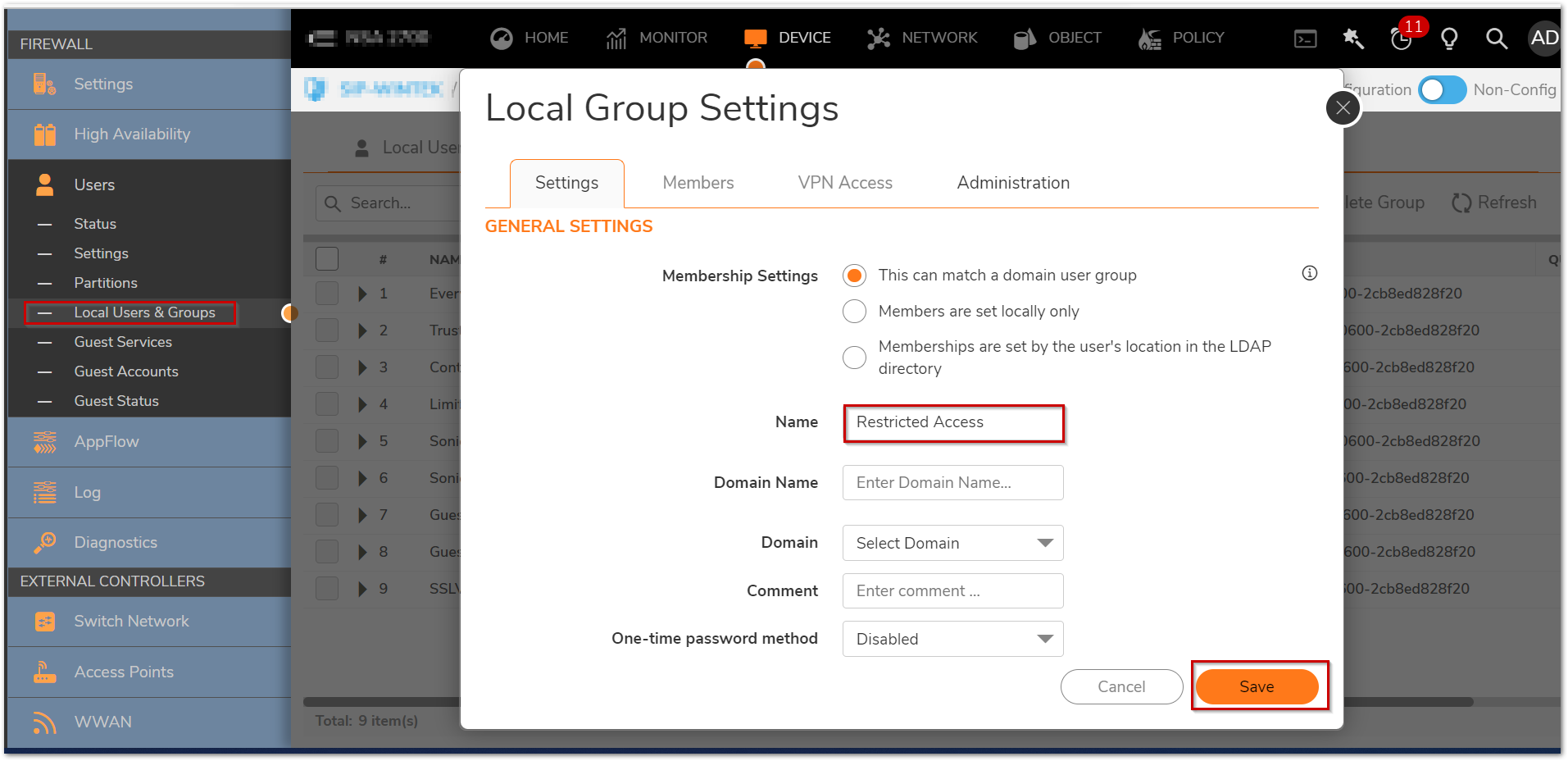Click the POLICY icon in top navigation

(1150, 38)
